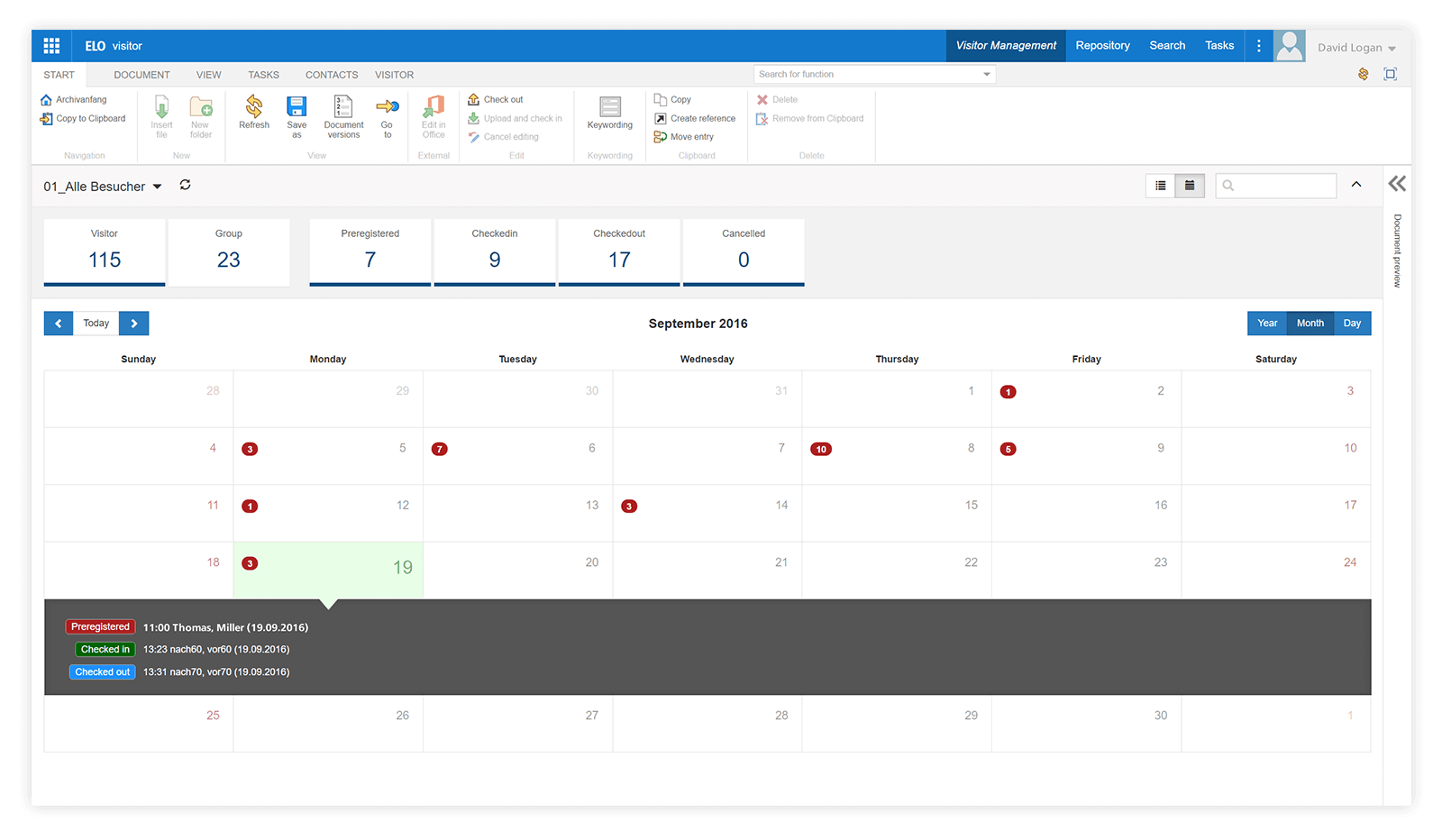
Task: Click the red badge on September 8
Action: point(821,449)
